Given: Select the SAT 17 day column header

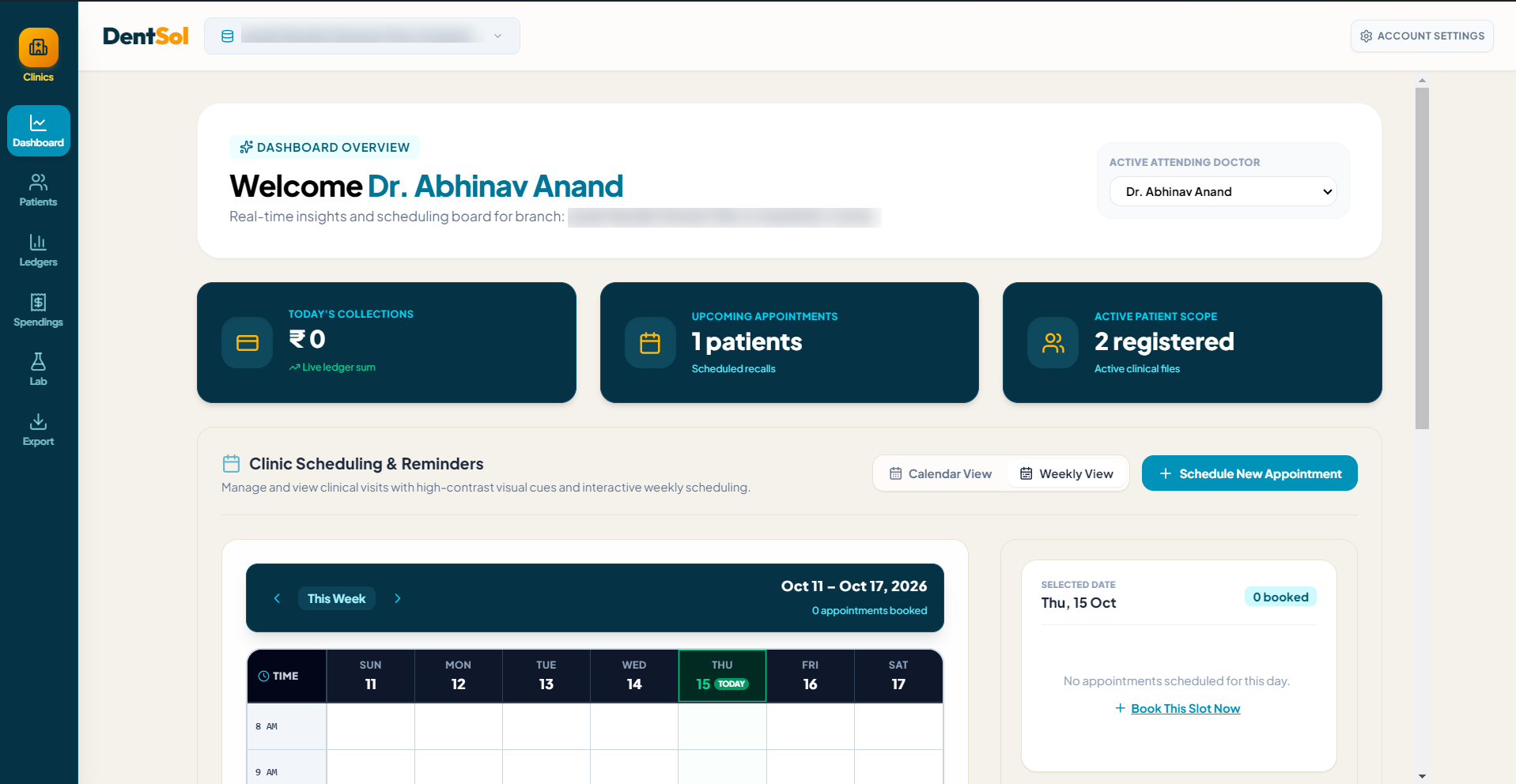Looking at the screenshot, I should point(898,676).
